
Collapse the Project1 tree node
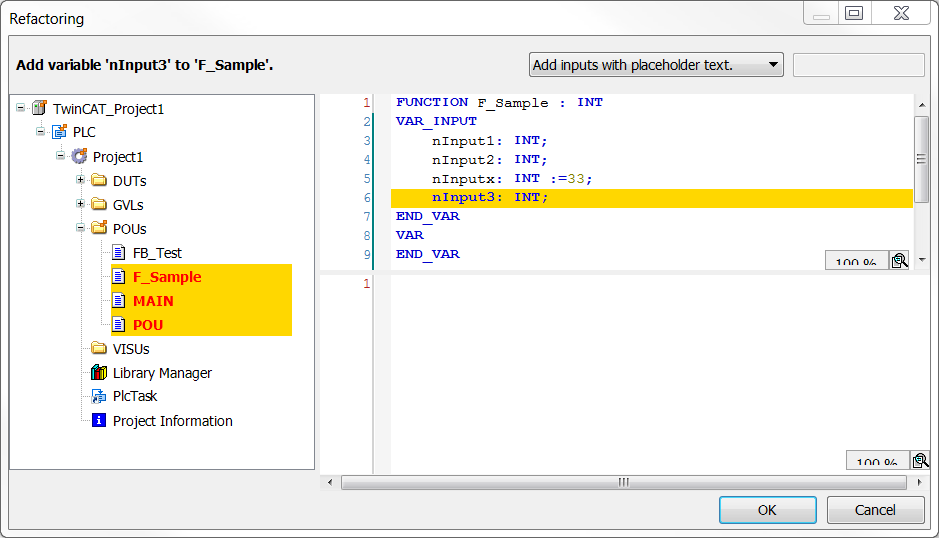[60, 156]
